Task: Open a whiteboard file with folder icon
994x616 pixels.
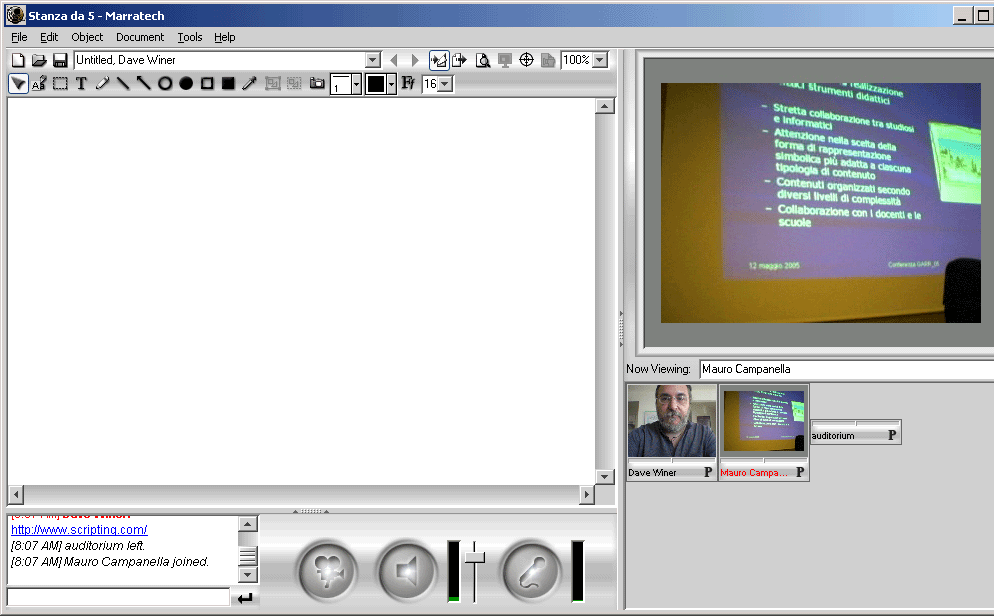Action: click(39, 60)
